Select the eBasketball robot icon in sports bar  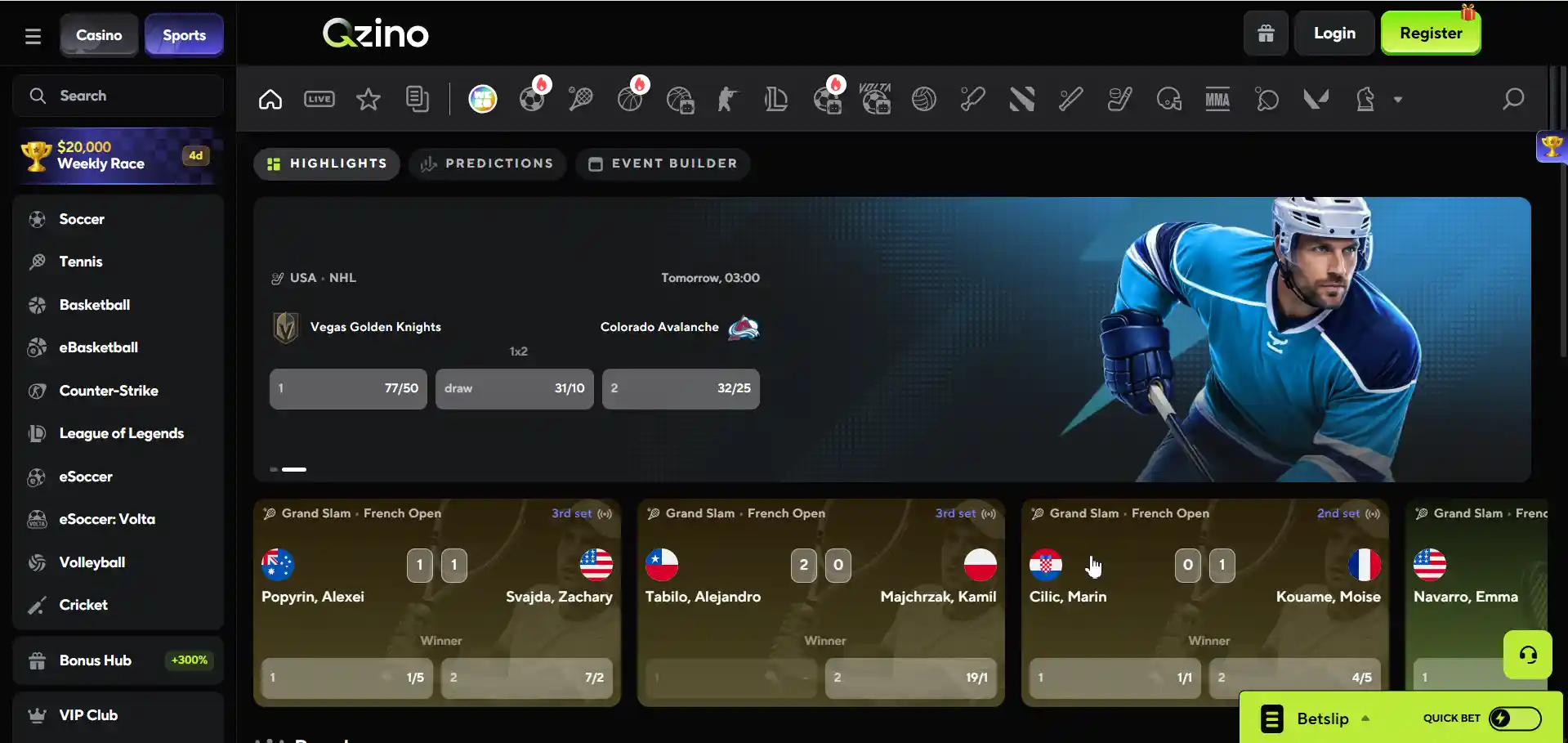pyautogui.click(x=679, y=100)
